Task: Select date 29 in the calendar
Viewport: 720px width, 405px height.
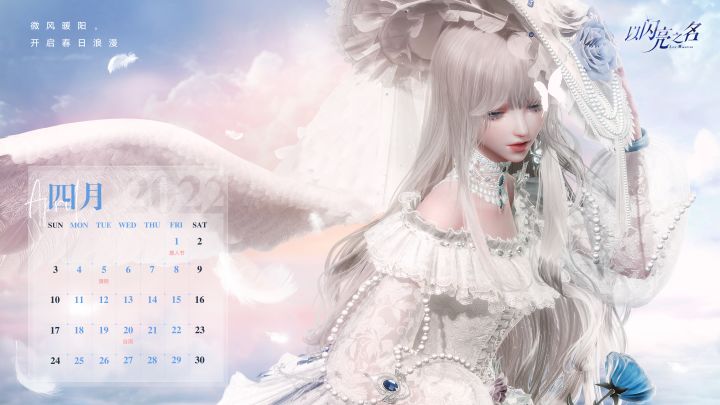Action: click(x=176, y=360)
